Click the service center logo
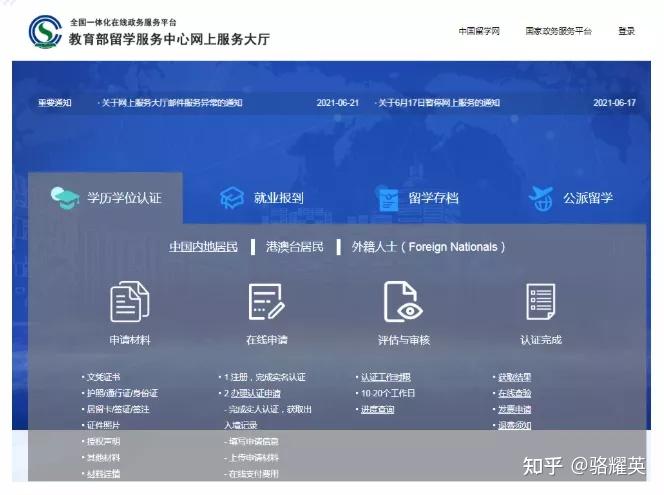 coord(45,32)
